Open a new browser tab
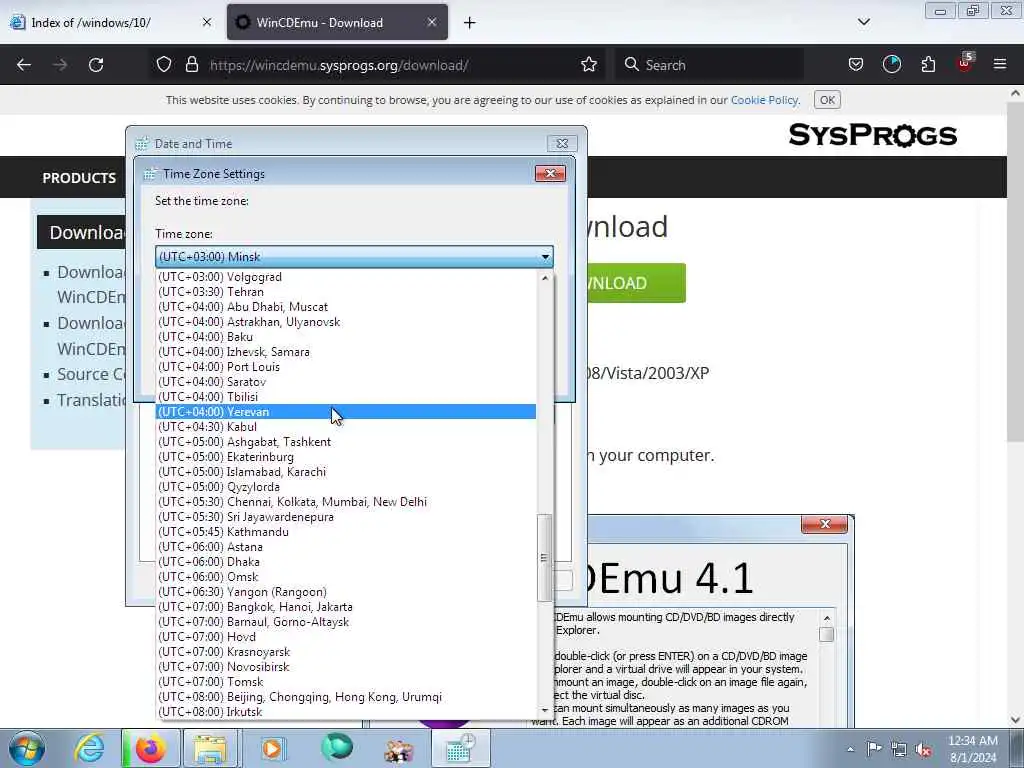The image size is (1024, 768). tap(470, 23)
